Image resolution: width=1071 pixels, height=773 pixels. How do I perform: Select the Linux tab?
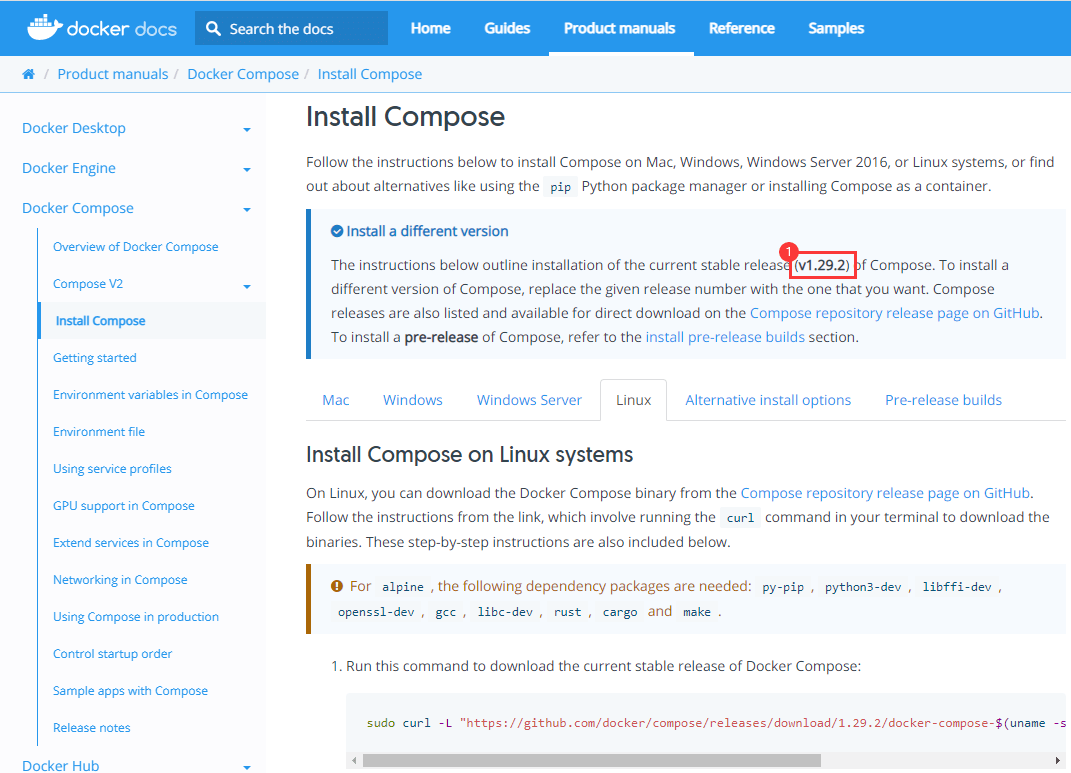[x=634, y=399]
